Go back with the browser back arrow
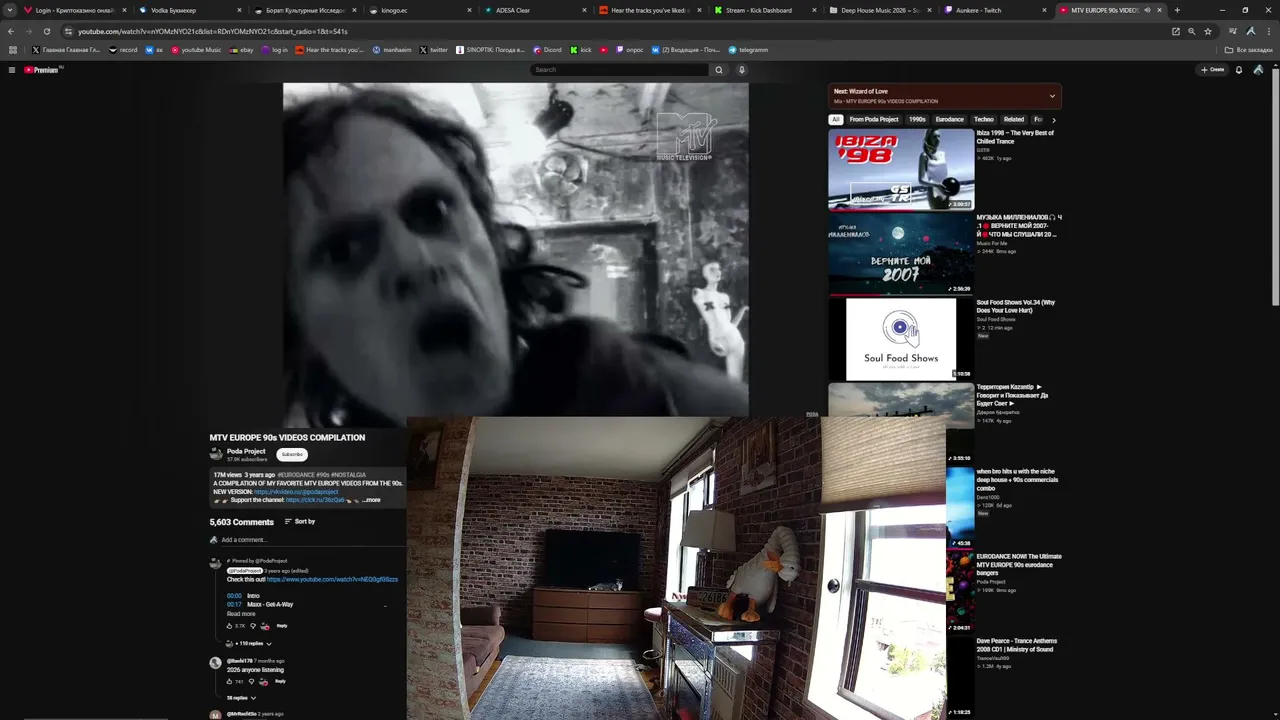Viewport: 1280px width, 720px height. pos(11,31)
